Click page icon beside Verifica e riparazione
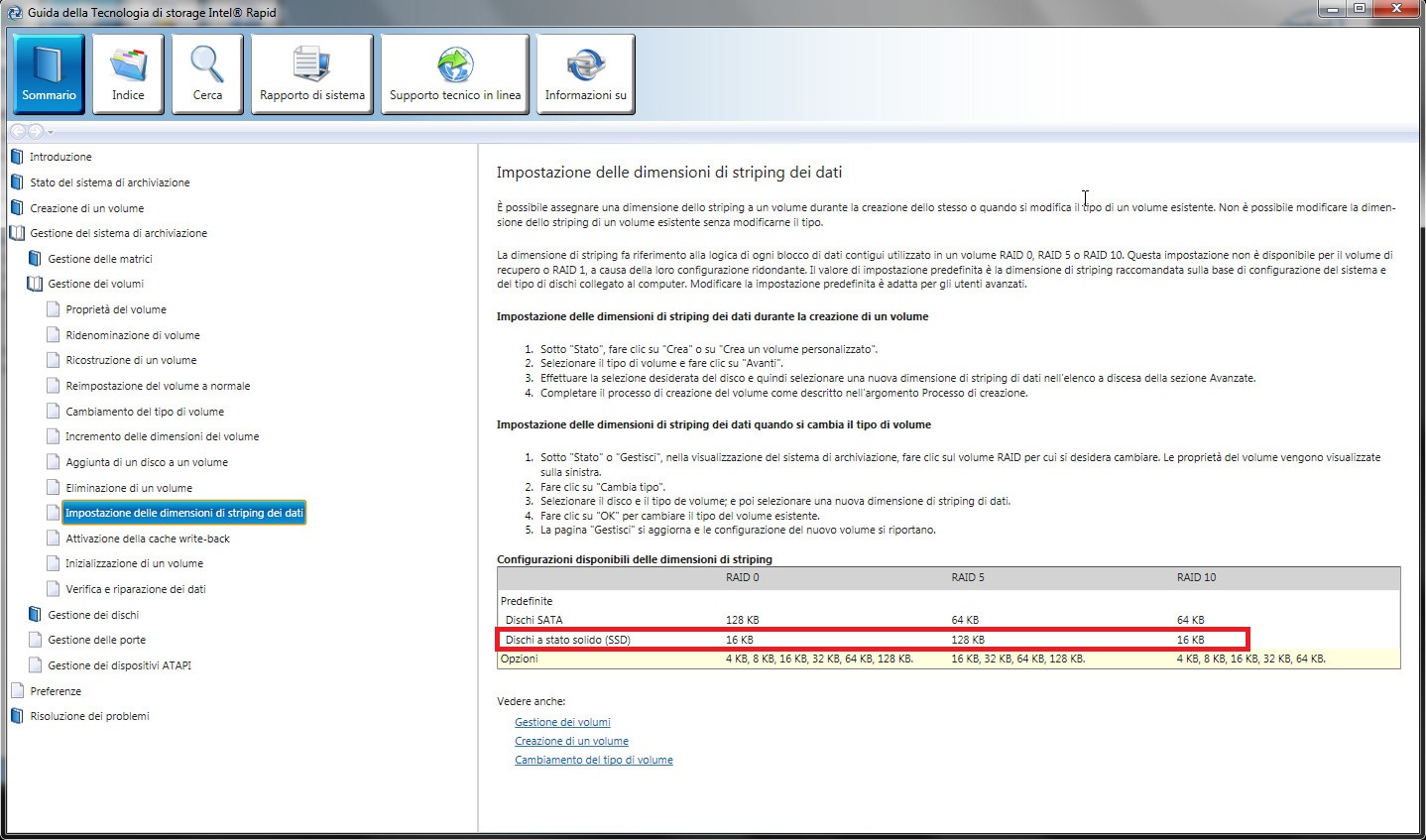This screenshot has height=840, width=1426. coord(54,589)
